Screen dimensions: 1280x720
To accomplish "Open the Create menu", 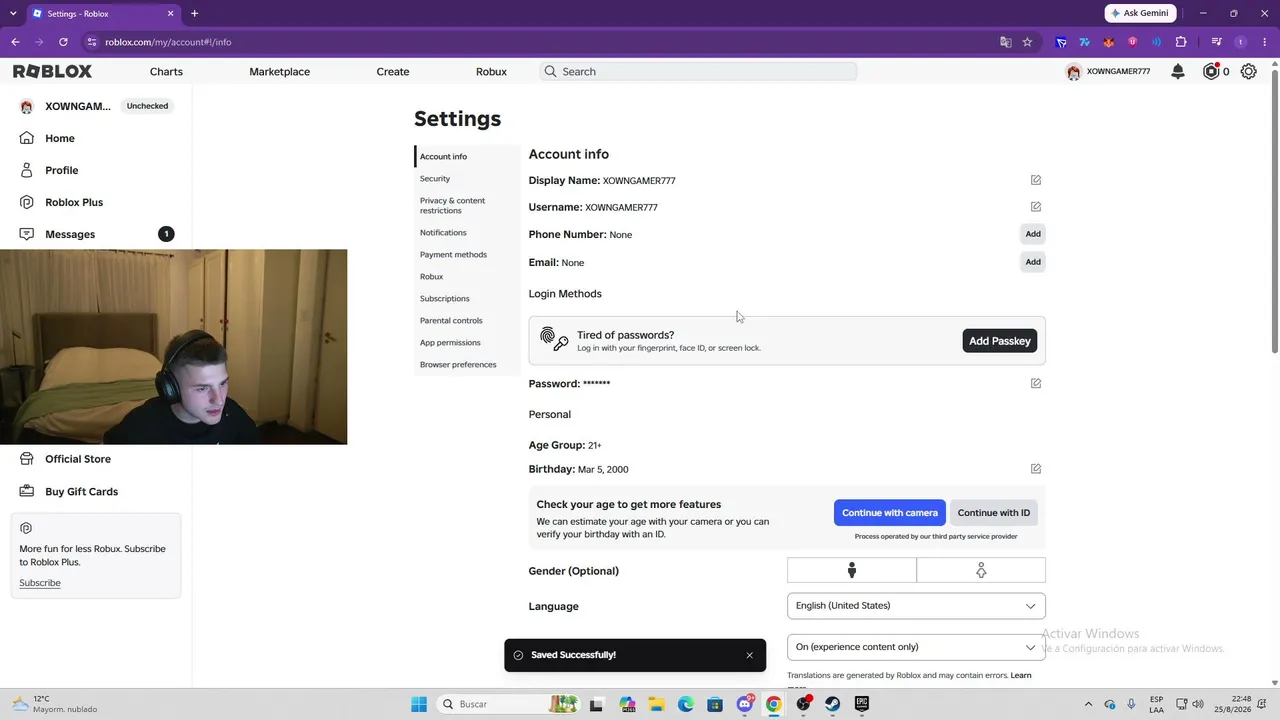I will click(393, 72).
